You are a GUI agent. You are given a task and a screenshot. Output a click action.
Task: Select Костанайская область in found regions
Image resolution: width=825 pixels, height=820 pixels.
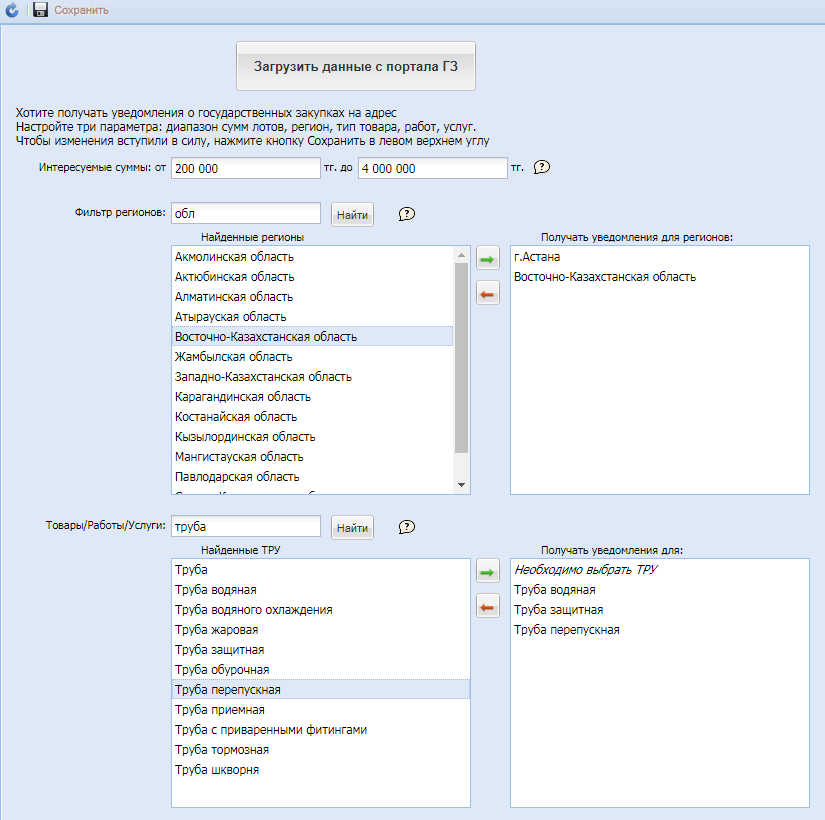coord(312,417)
